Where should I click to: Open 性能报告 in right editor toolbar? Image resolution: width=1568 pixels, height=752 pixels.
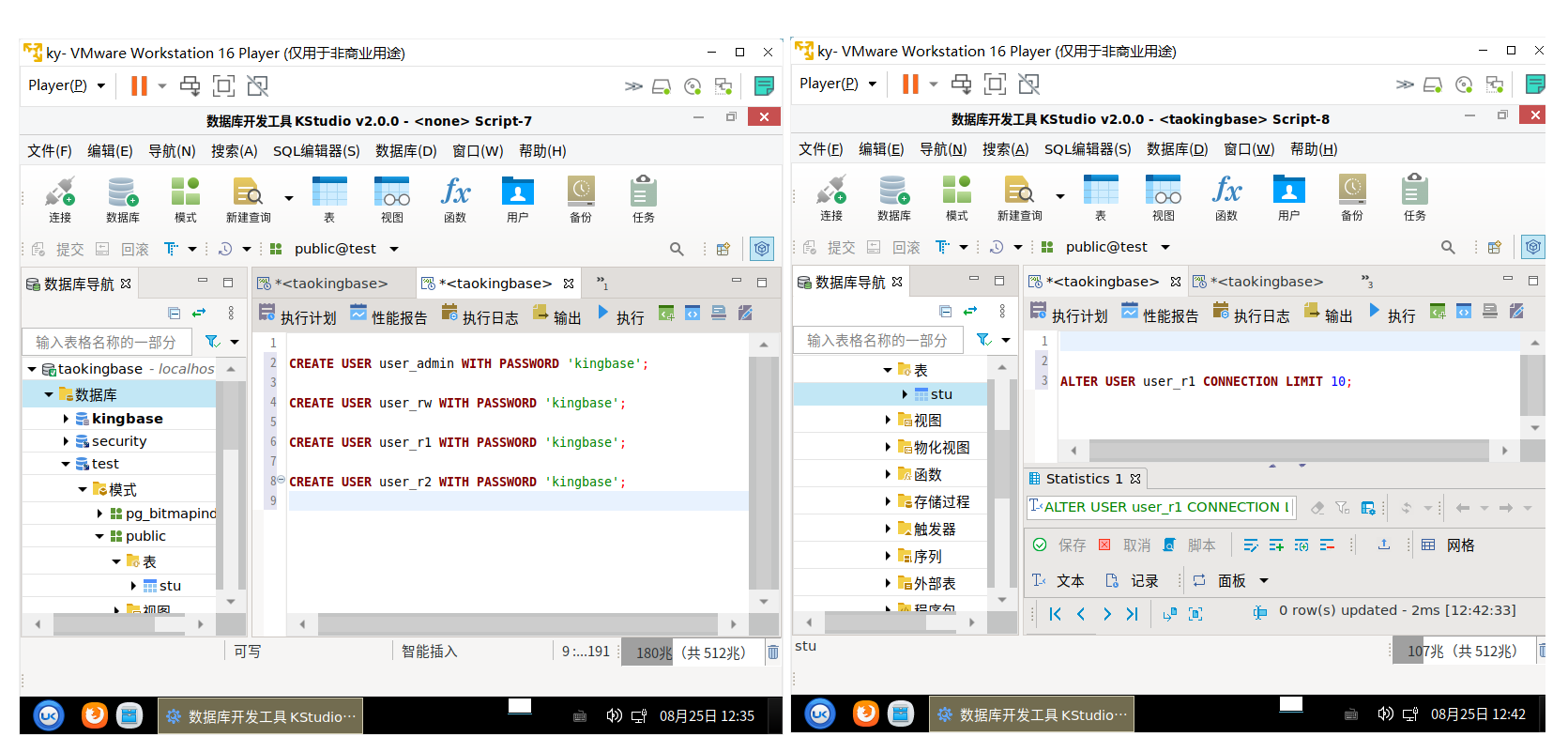pos(1160,314)
